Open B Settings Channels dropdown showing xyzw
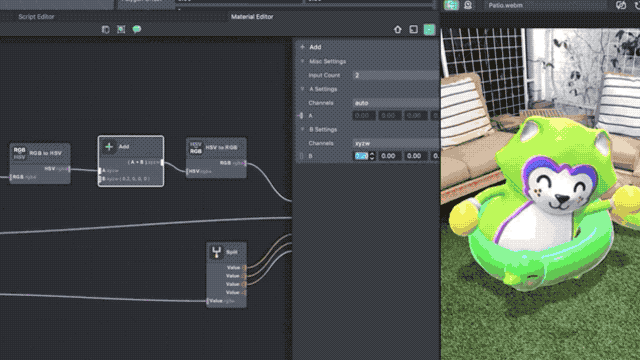The height and width of the screenshot is (360, 640). 396,143
